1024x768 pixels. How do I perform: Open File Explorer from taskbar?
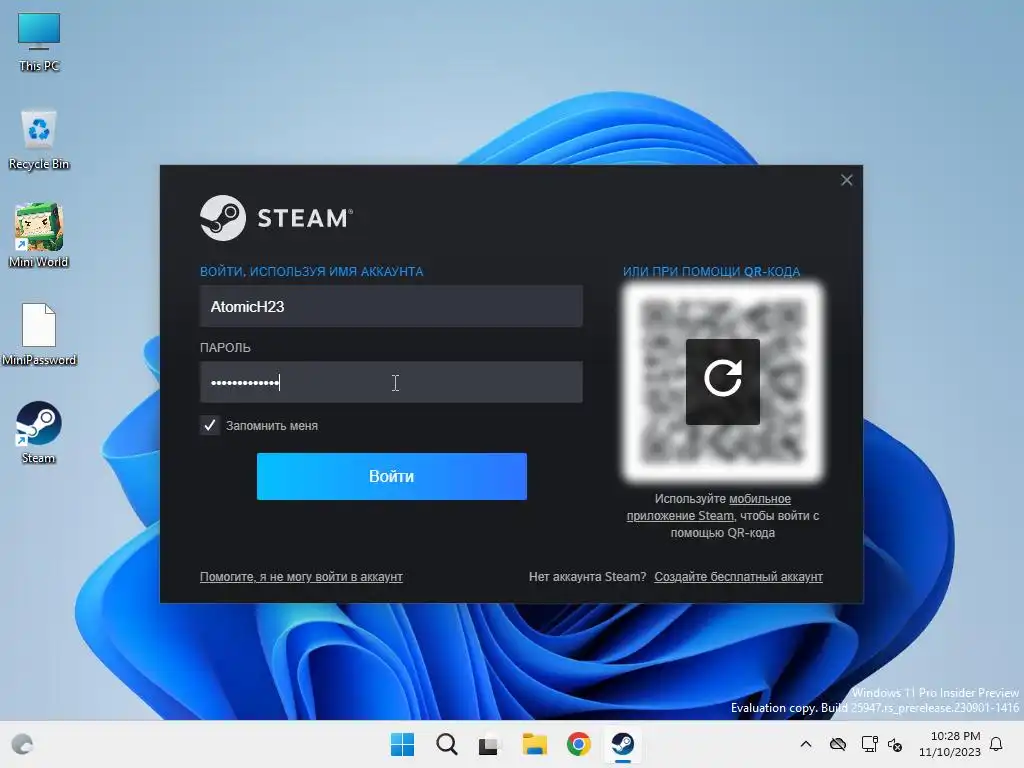click(x=534, y=744)
